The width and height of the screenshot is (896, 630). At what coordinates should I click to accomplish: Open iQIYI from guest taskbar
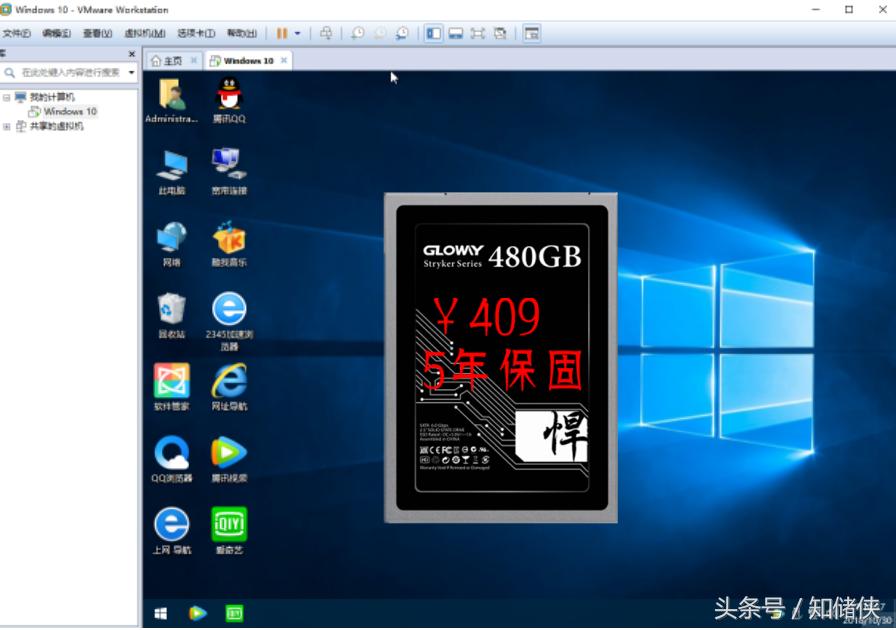pyautogui.click(x=234, y=613)
